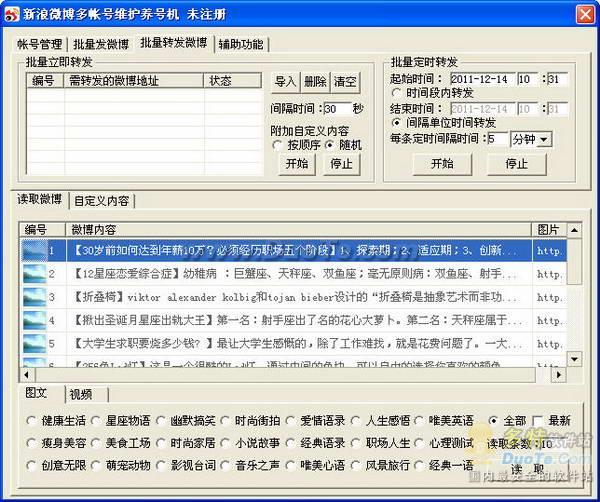The height and width of the screenshot is (502, 600).
Task: Click thumbnail image of weibo row 2
Action: click(x=34, y=274)
